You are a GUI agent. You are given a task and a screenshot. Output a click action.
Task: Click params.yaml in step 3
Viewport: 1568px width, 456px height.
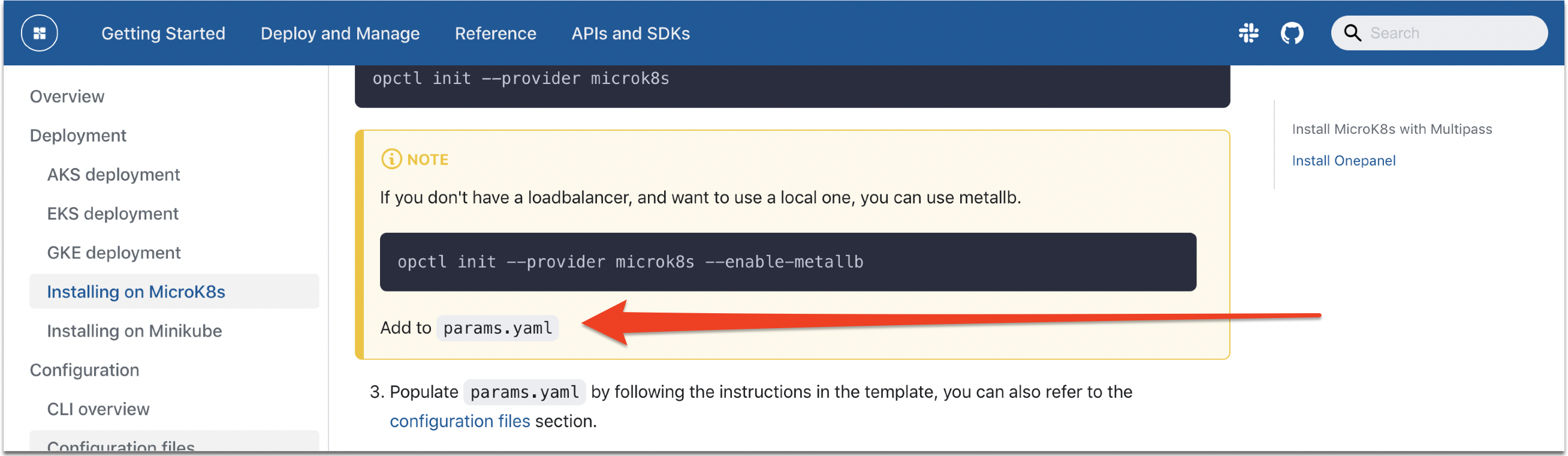tap(524, 392)
